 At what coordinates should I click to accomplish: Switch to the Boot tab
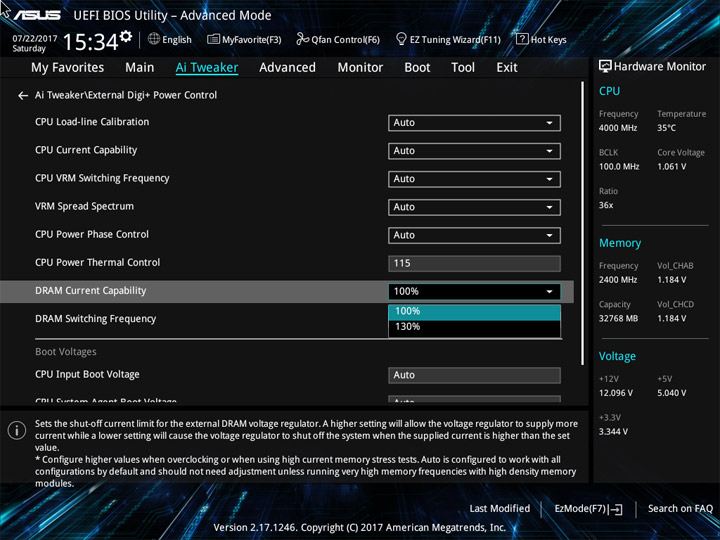[x=417, y=68]
